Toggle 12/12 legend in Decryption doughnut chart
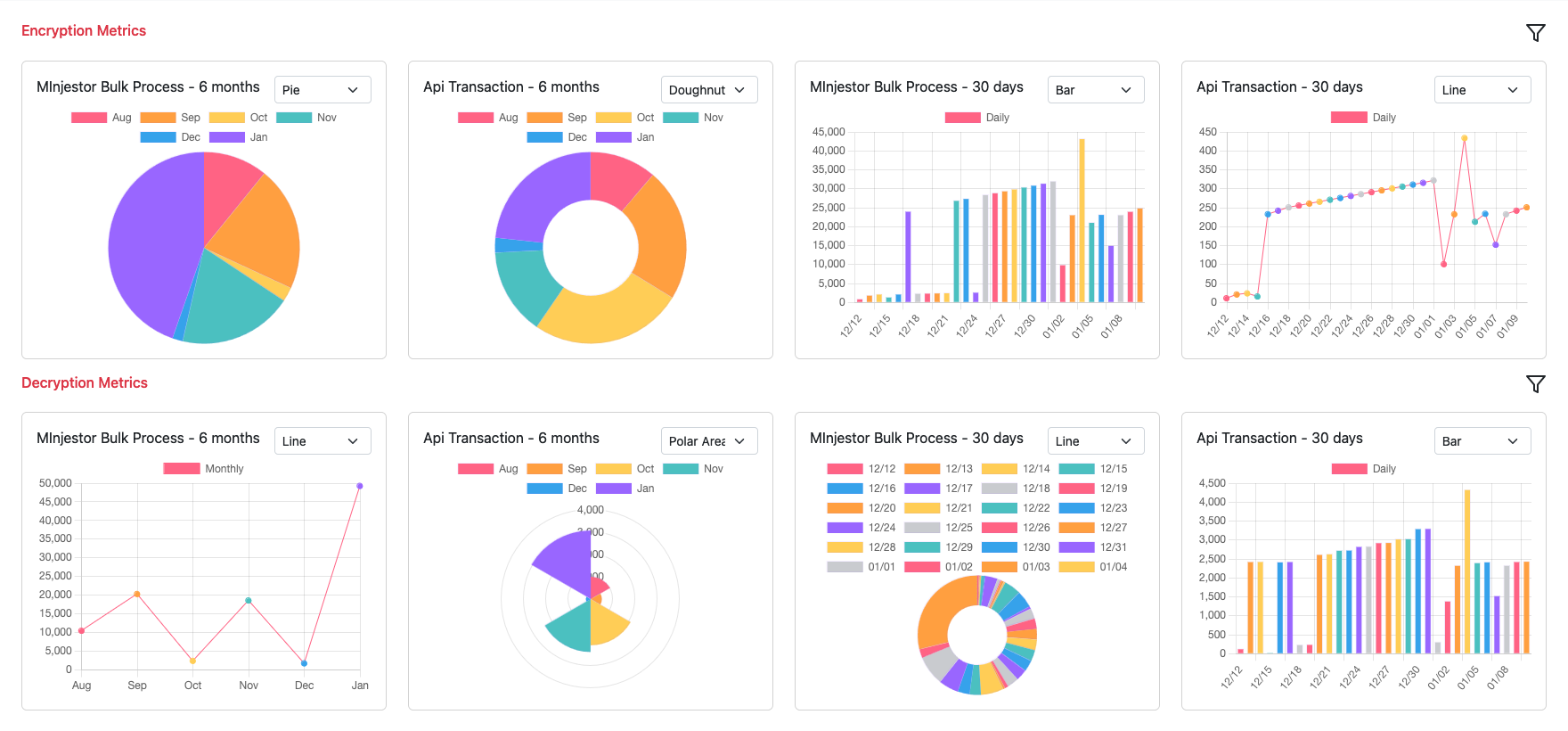 tap(862, 469)
